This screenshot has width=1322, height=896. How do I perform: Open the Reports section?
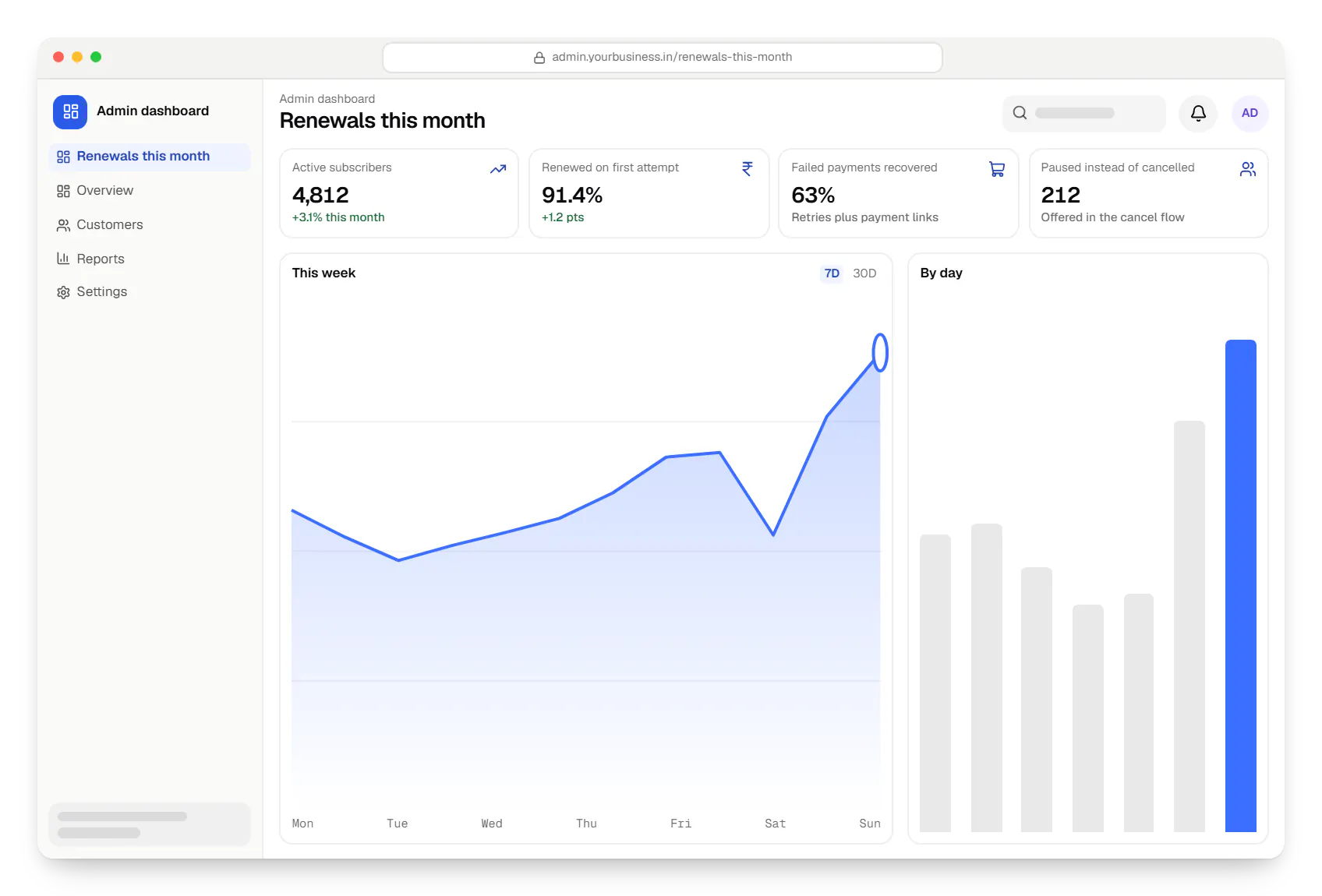150,259
